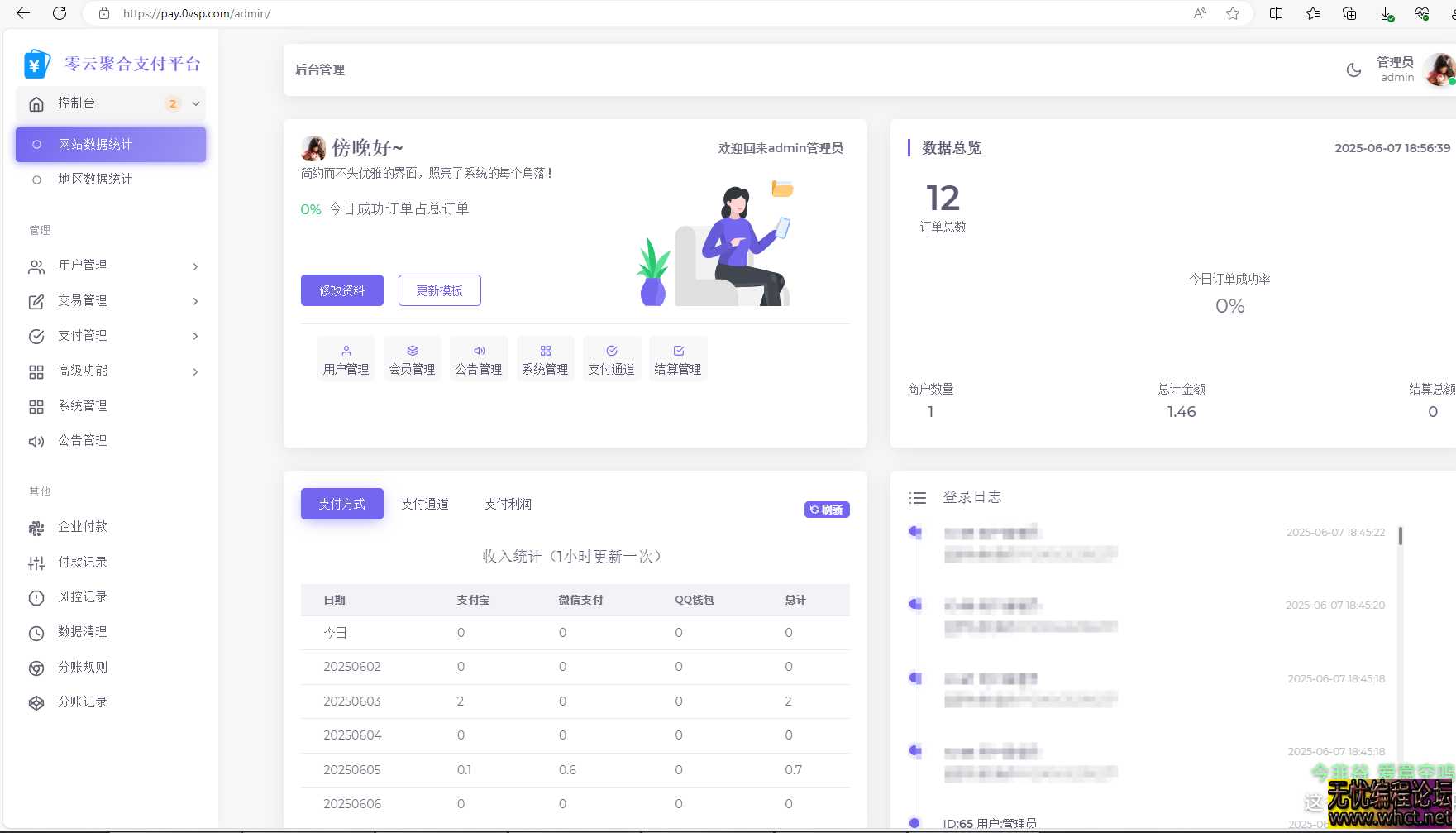Viewport: 1456px width, 833px height.
Task: Click the 刷新 refresh button
Action: click(x=826, y=510)
